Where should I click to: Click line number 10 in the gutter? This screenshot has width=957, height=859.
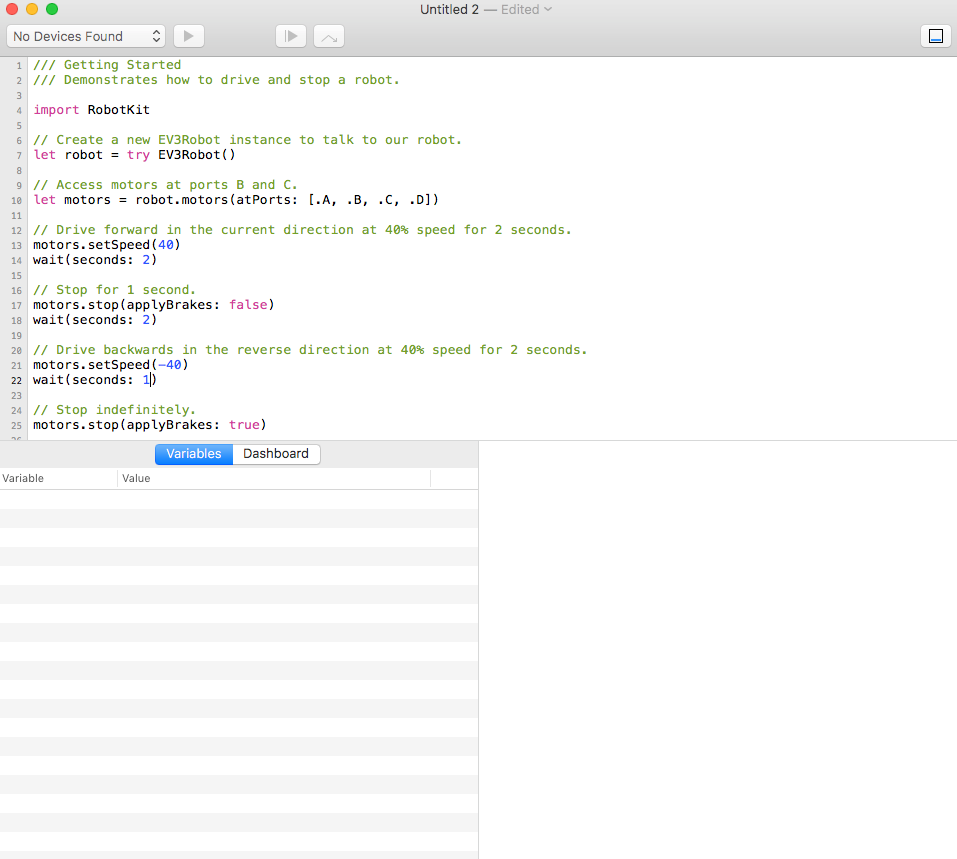(16, 200)
